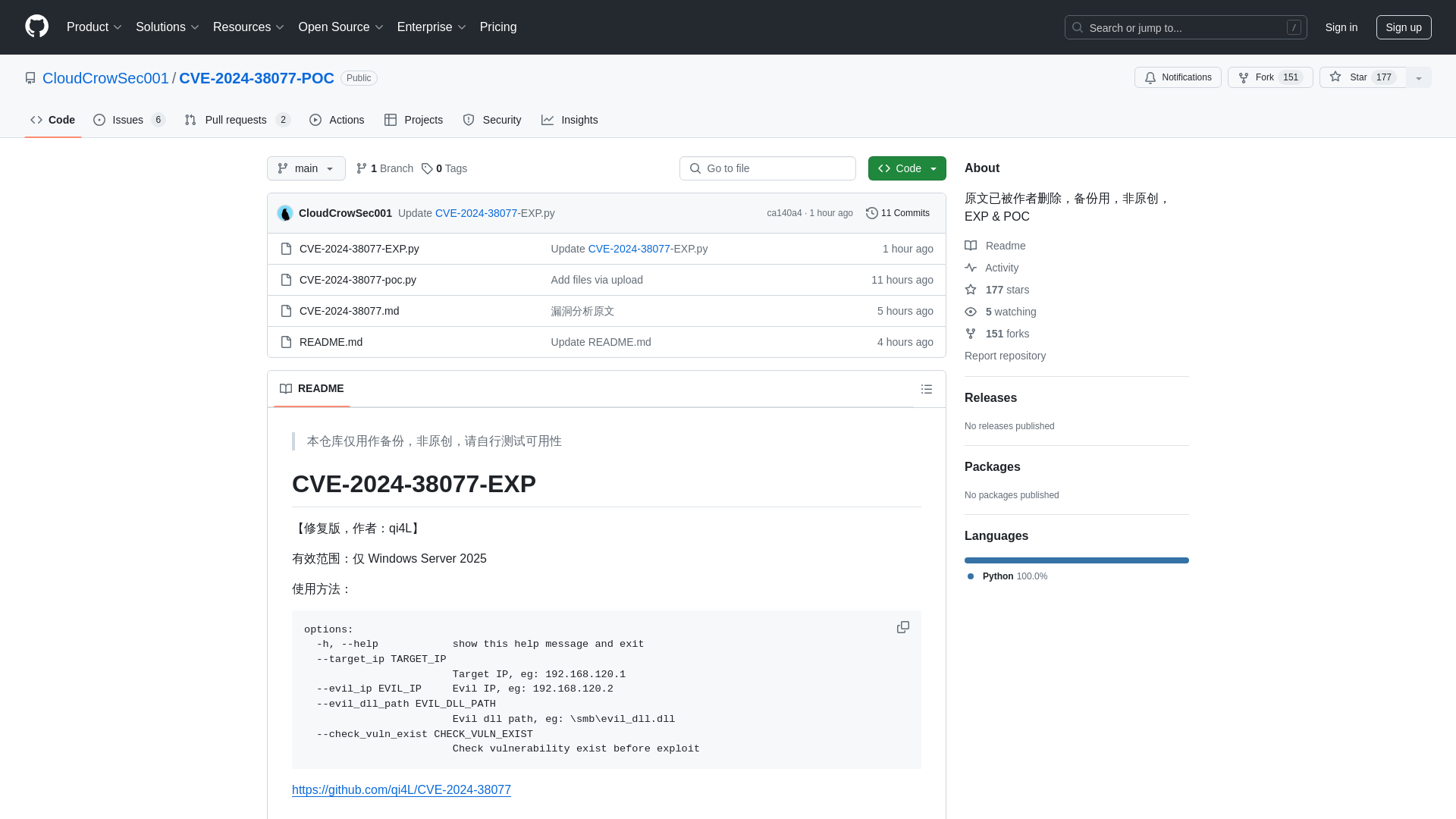Click file icon beside CVE-2024-38077.md
The width and height of the screenshot is (1456, 819).
(286, 311)
